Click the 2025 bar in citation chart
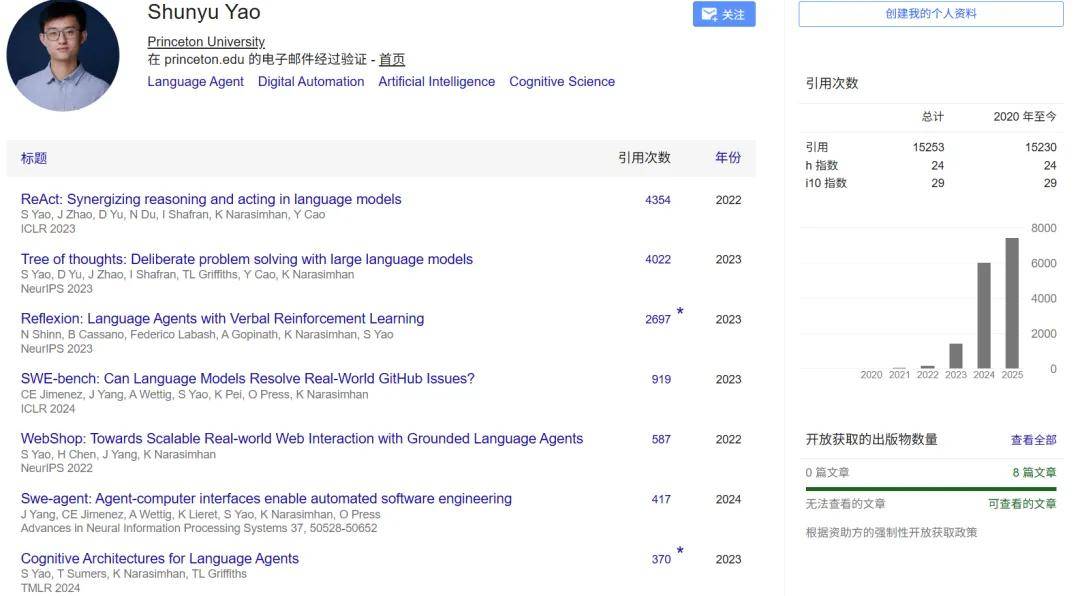Image resolution: width=1080 pixels, height=596 pixels. tap(1012, 300)
